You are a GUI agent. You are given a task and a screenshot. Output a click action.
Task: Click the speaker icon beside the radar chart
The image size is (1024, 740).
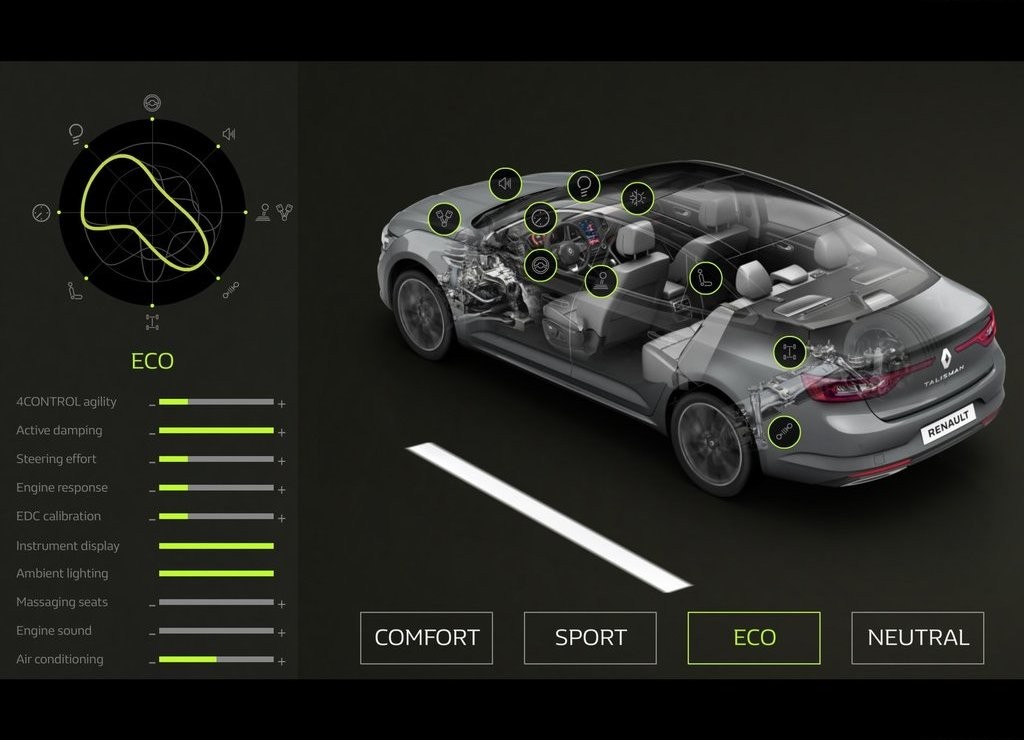coord(229,134)
